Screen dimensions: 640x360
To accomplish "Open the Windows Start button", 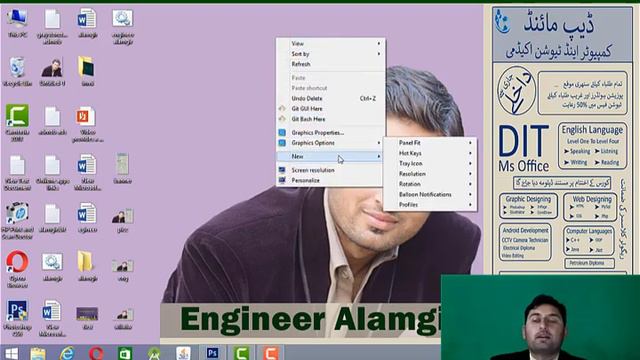I will (x=11, y=353).
